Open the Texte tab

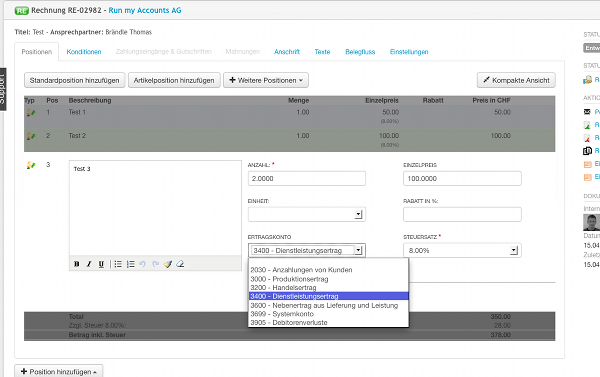322,52
